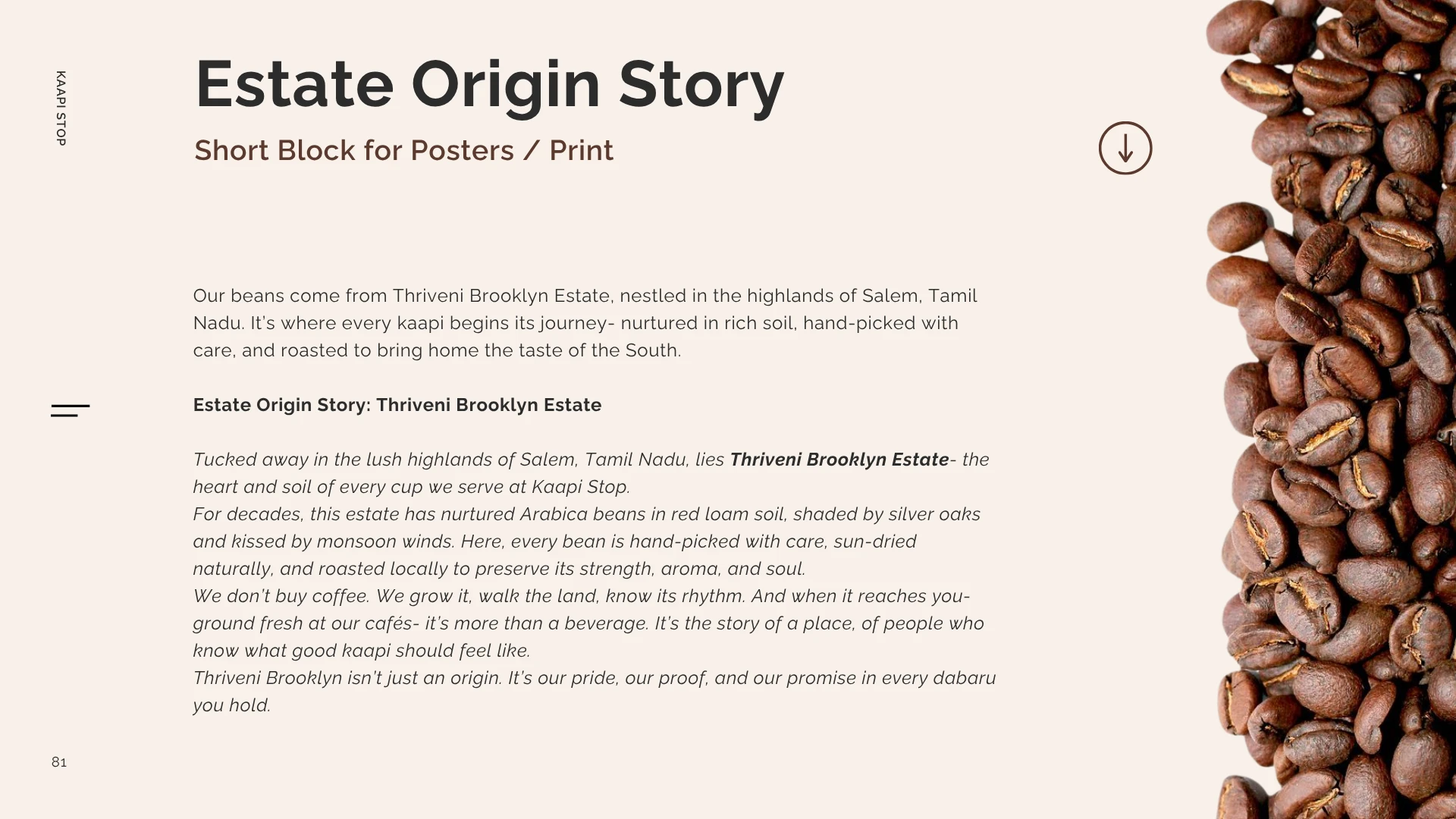The image size is (1456, 819).
Task: Click the 'We don't buy coffee' sentence
Action: [x=280, y=596]
